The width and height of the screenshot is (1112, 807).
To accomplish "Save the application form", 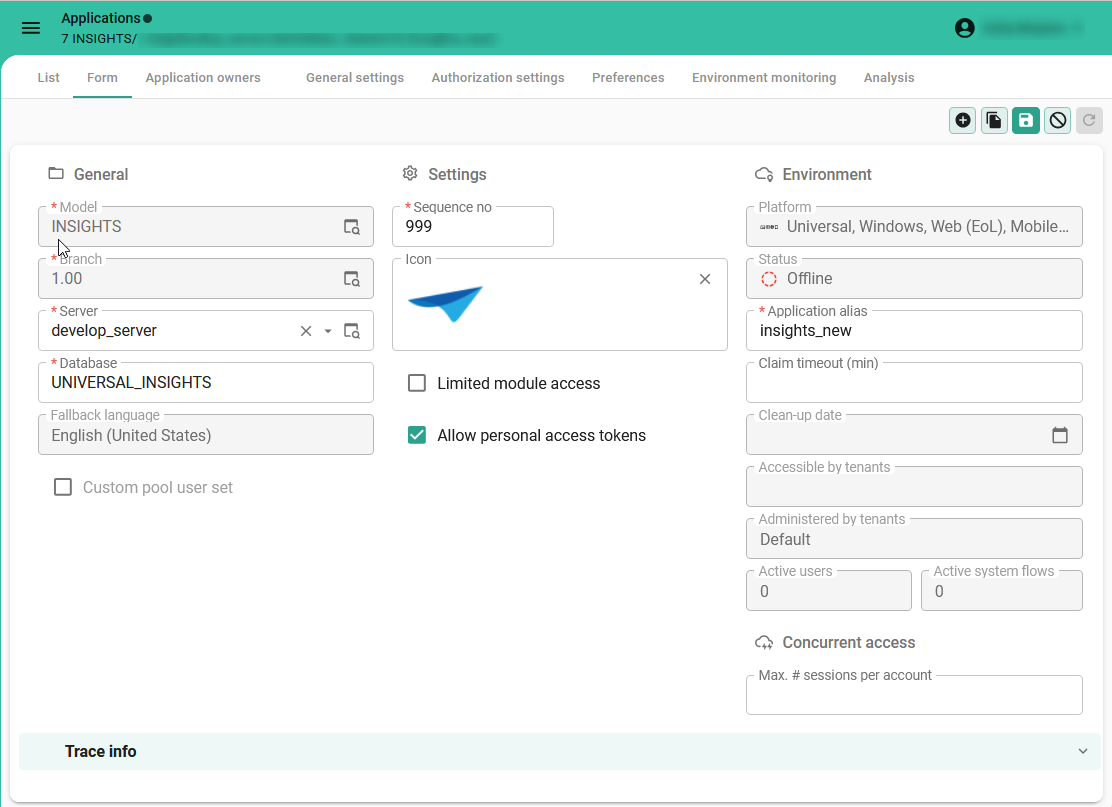I will (1026, 120).
